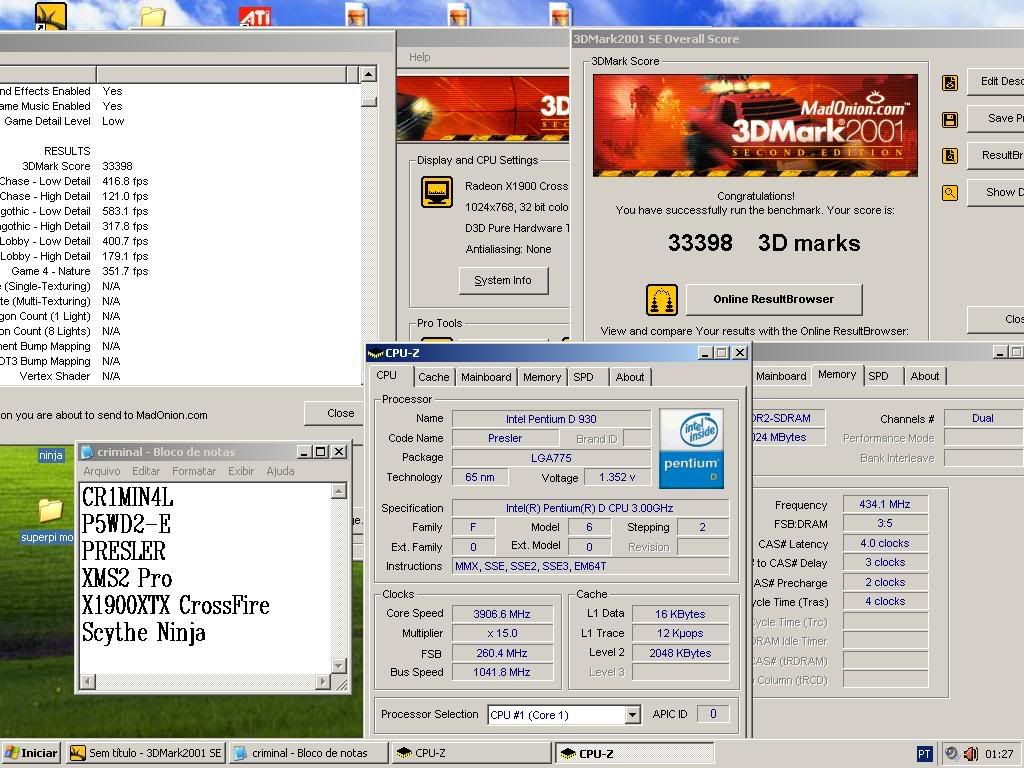Click the monitor icon in Display and CPU Settings

437,192
